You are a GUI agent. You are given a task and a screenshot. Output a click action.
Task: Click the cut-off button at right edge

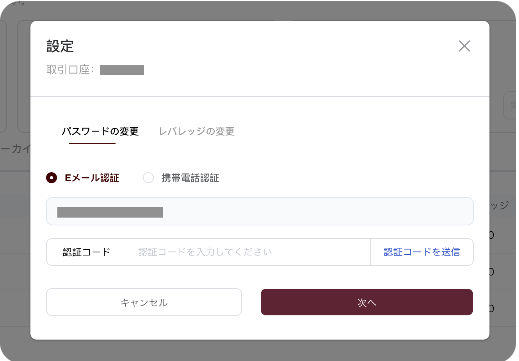510,105
